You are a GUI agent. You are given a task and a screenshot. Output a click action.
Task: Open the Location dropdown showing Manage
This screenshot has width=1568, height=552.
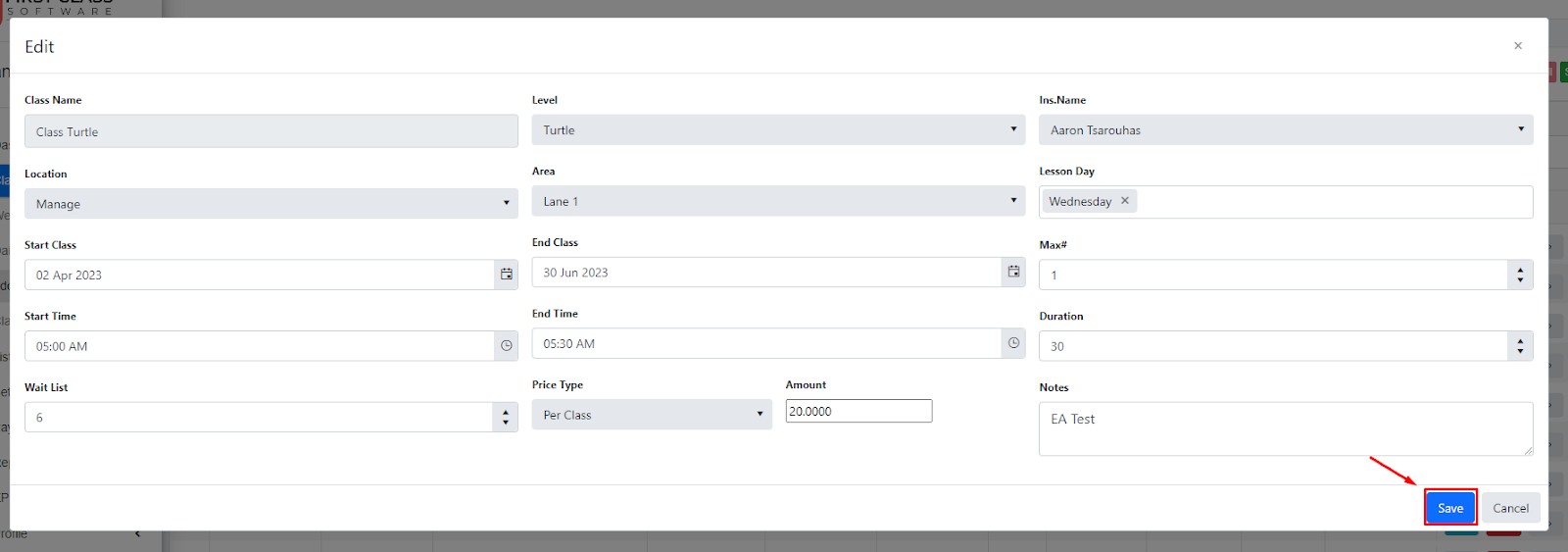tap(271, 204)
